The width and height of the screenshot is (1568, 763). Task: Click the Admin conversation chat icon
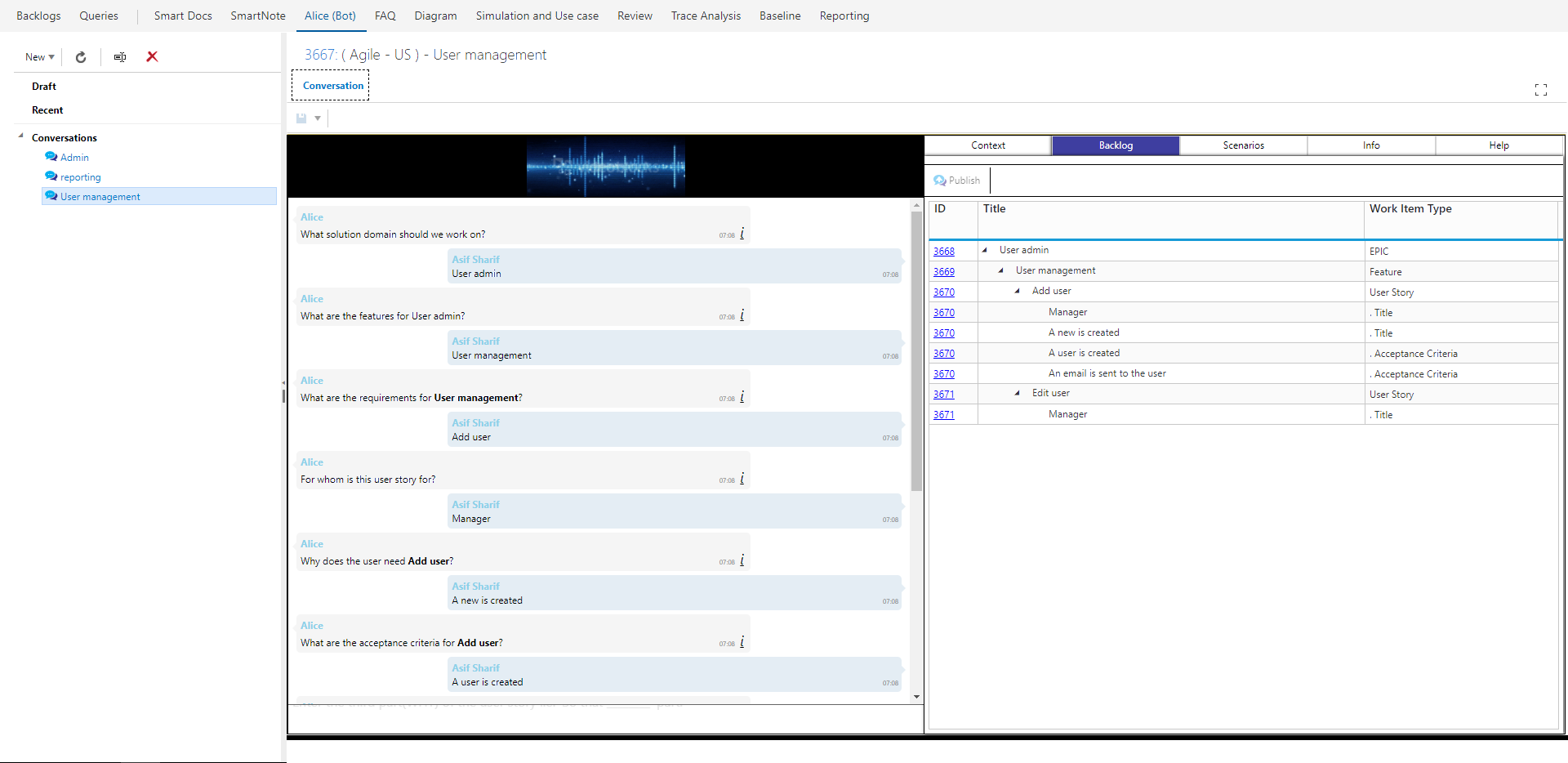51,157
